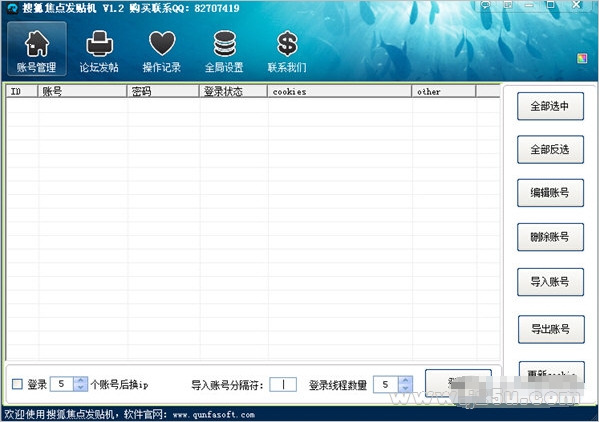Click the cookies column header
Viewport: 599px width, 422px height.
[339, 92]
